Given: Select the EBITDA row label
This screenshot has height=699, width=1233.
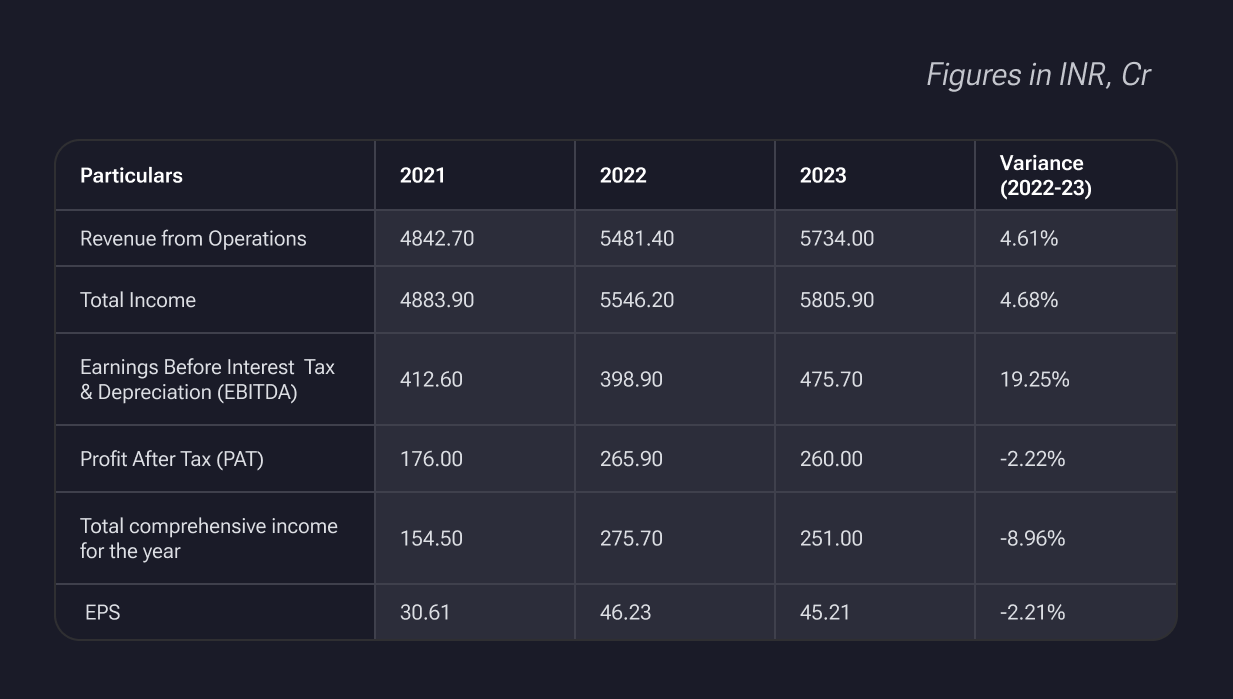Looking at the screenshot, I should (207, 380).
